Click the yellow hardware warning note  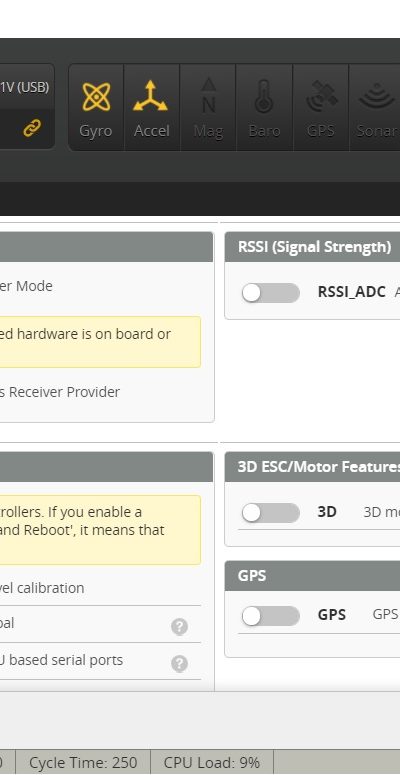pos(100,342)
